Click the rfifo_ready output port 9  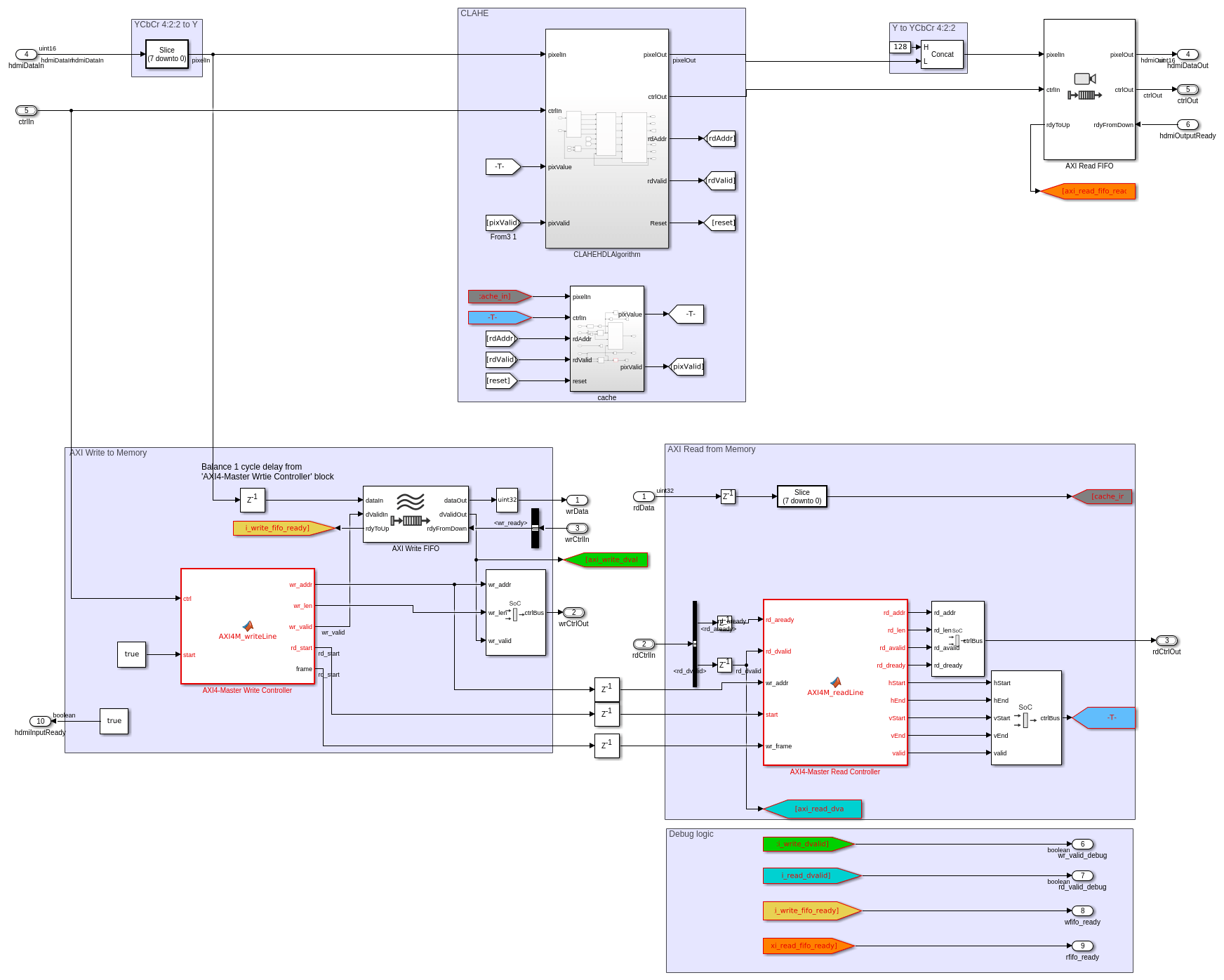(x=1082, y=946)
